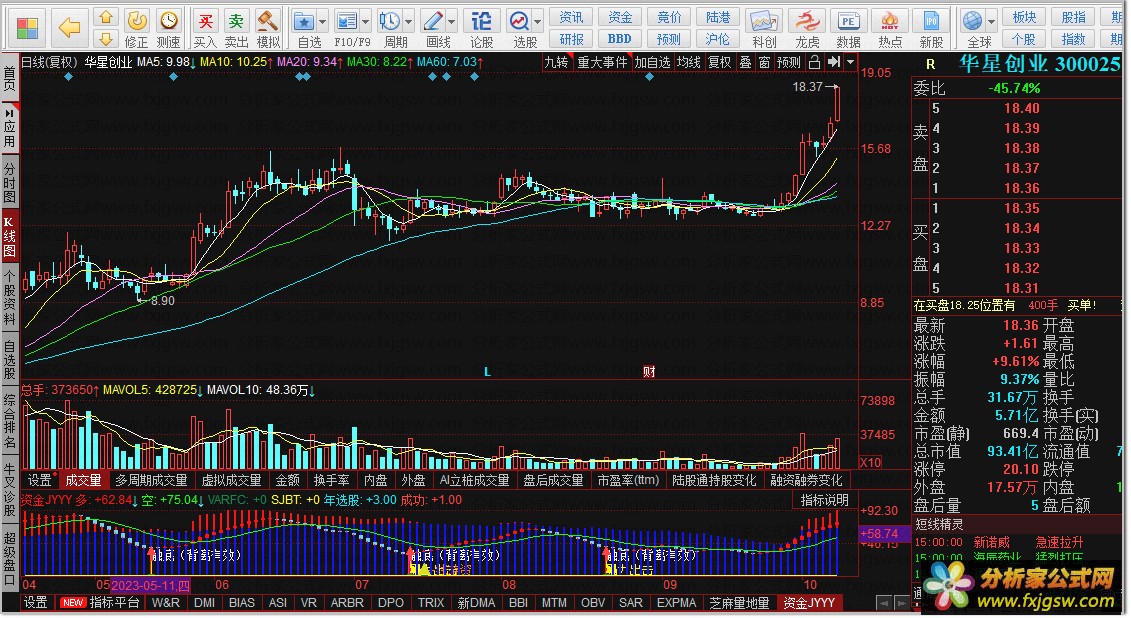Select the 资金JYYY indicator tab
This screenshot has width=1131, height=618.
tap(809, 603)
